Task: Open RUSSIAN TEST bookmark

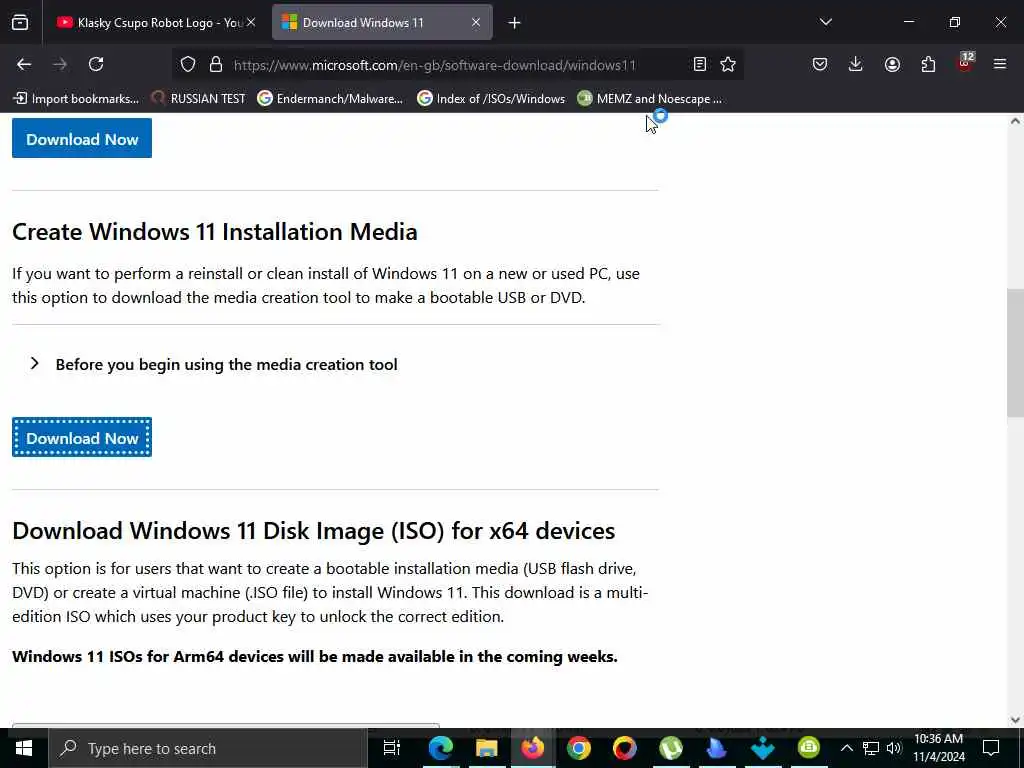Action: (198, 99)
